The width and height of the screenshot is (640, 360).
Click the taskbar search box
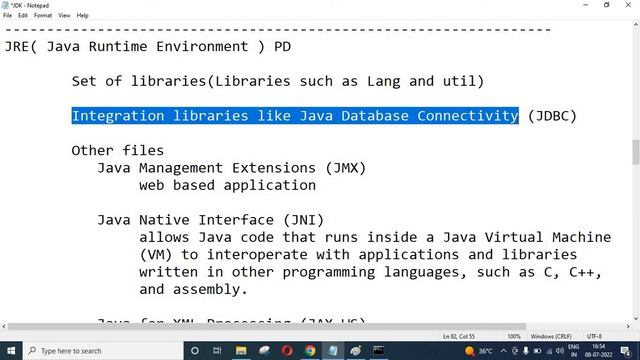tap(103, 351)
